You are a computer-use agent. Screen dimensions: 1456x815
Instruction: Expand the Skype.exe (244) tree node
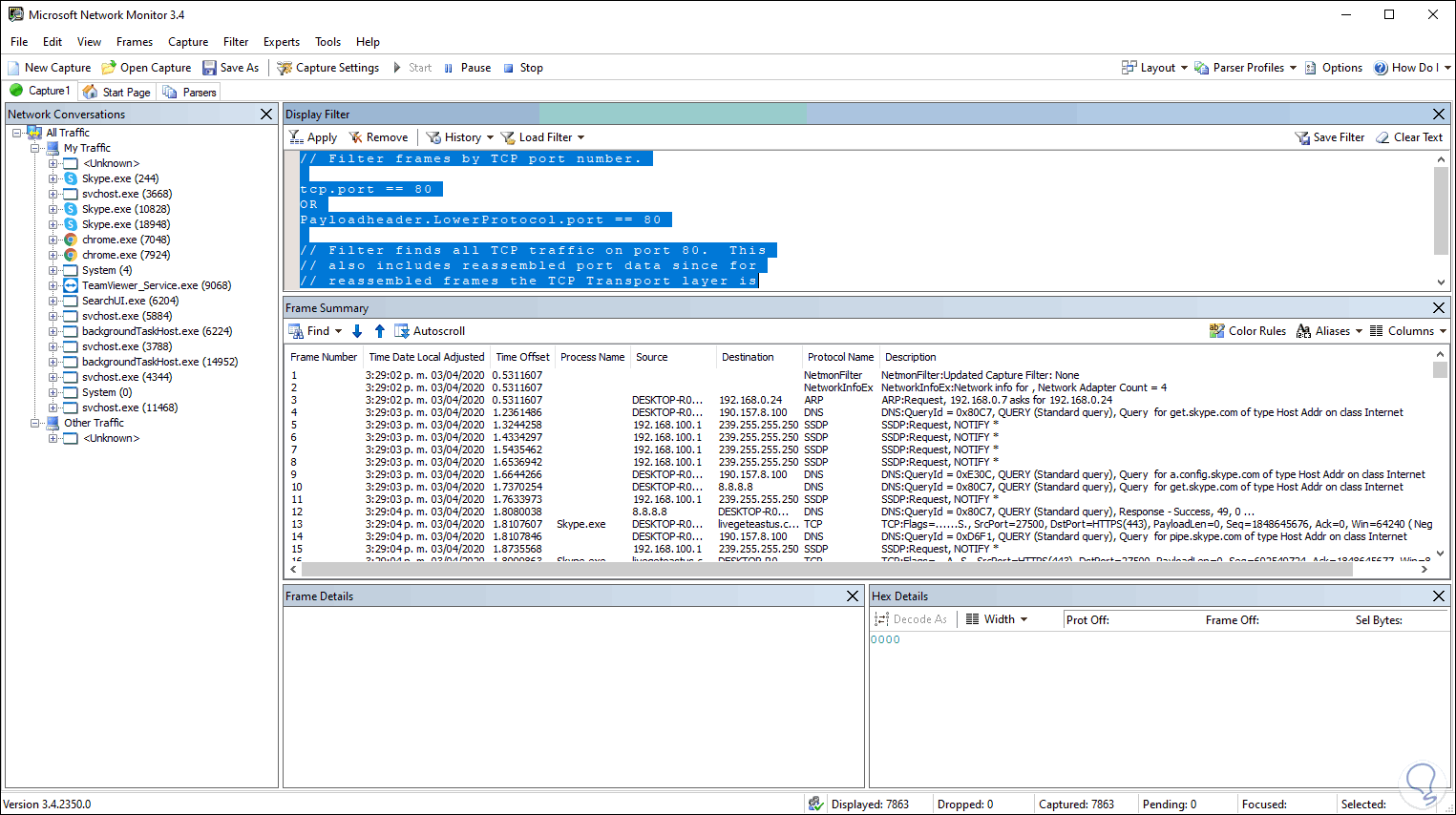(53, 178)
